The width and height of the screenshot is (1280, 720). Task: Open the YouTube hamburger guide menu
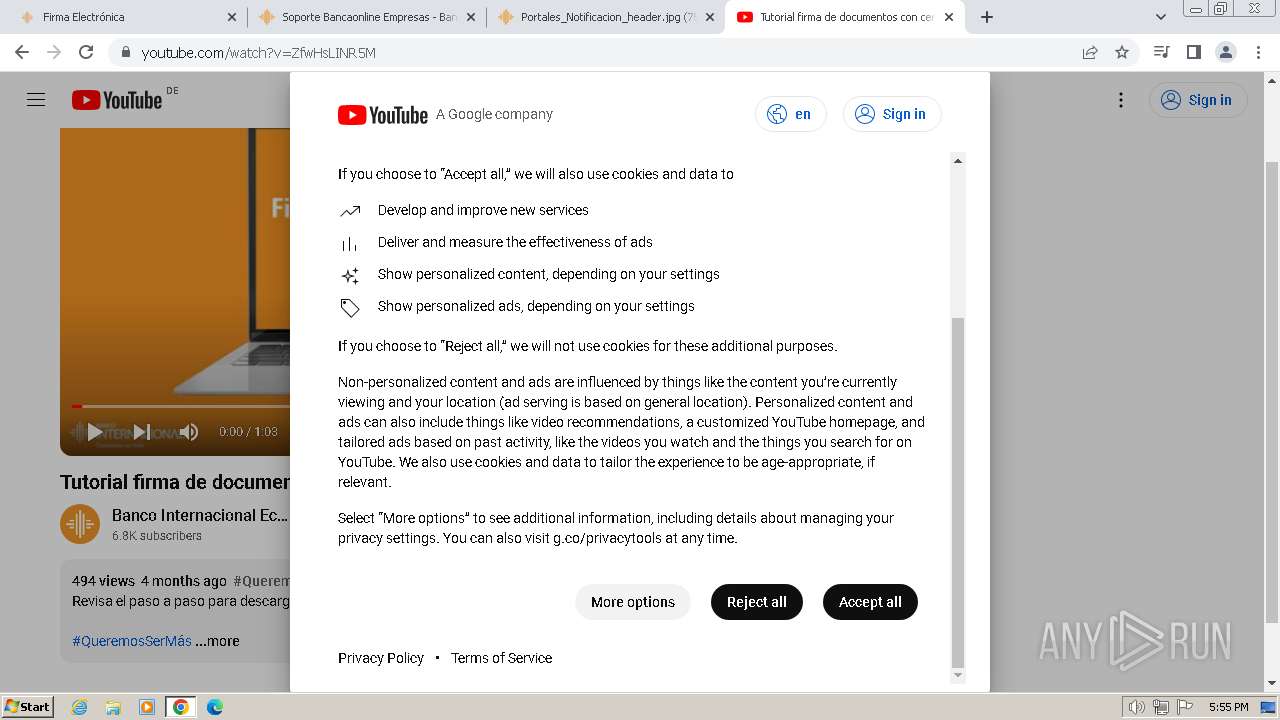pyautogui.click(x=36, y=100)
